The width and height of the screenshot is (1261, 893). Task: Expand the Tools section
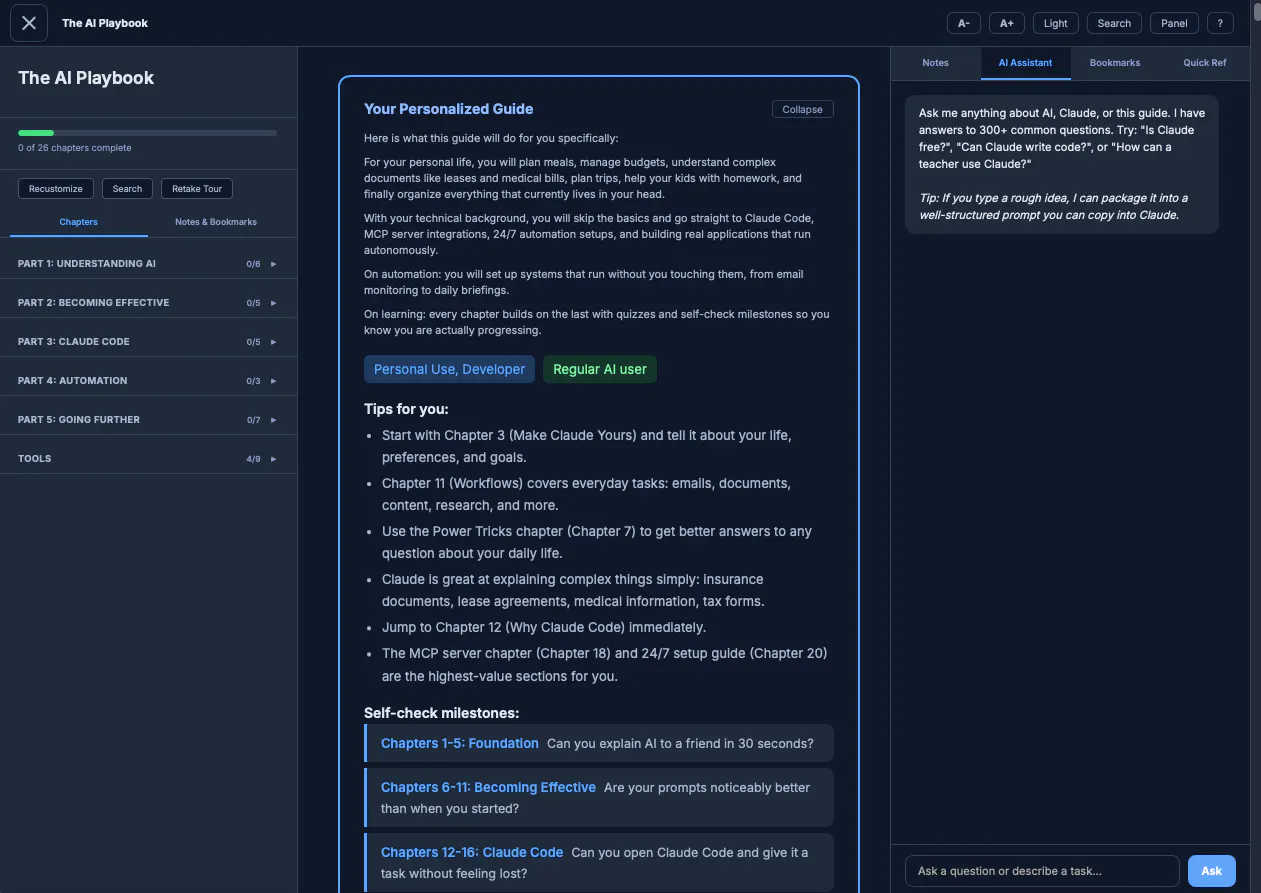click(148, 459)
